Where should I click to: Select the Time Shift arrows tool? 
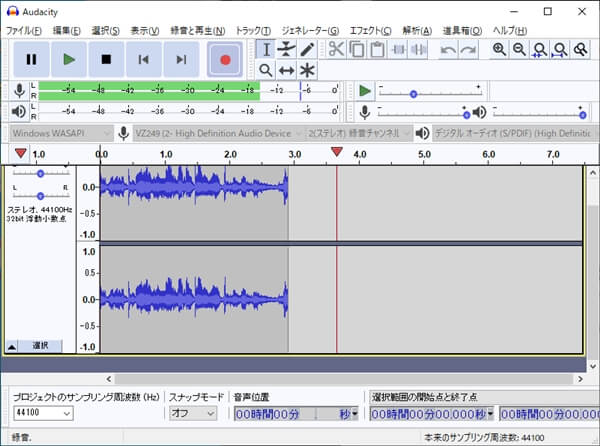(286, 70)
